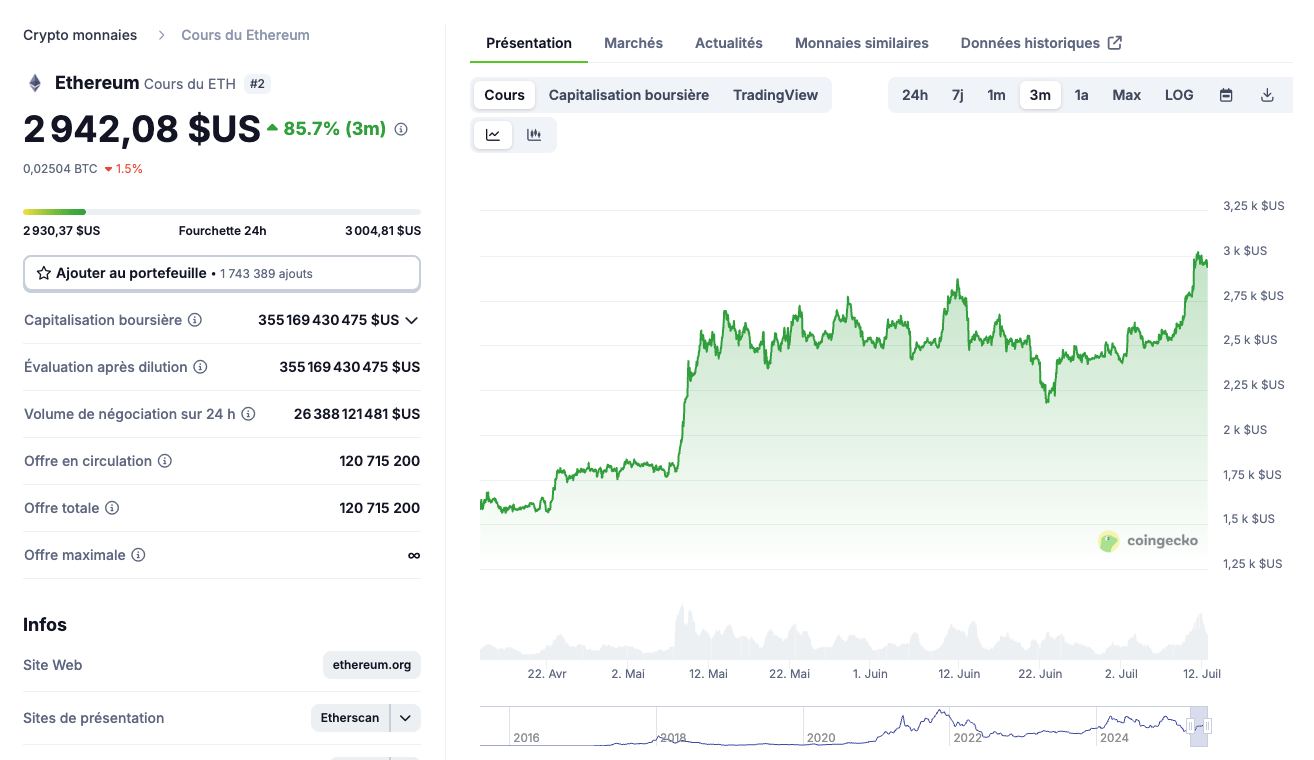Select the TradingView chart mode
Viewport: 1314px width, 760px height.
(x=775, y=95)
